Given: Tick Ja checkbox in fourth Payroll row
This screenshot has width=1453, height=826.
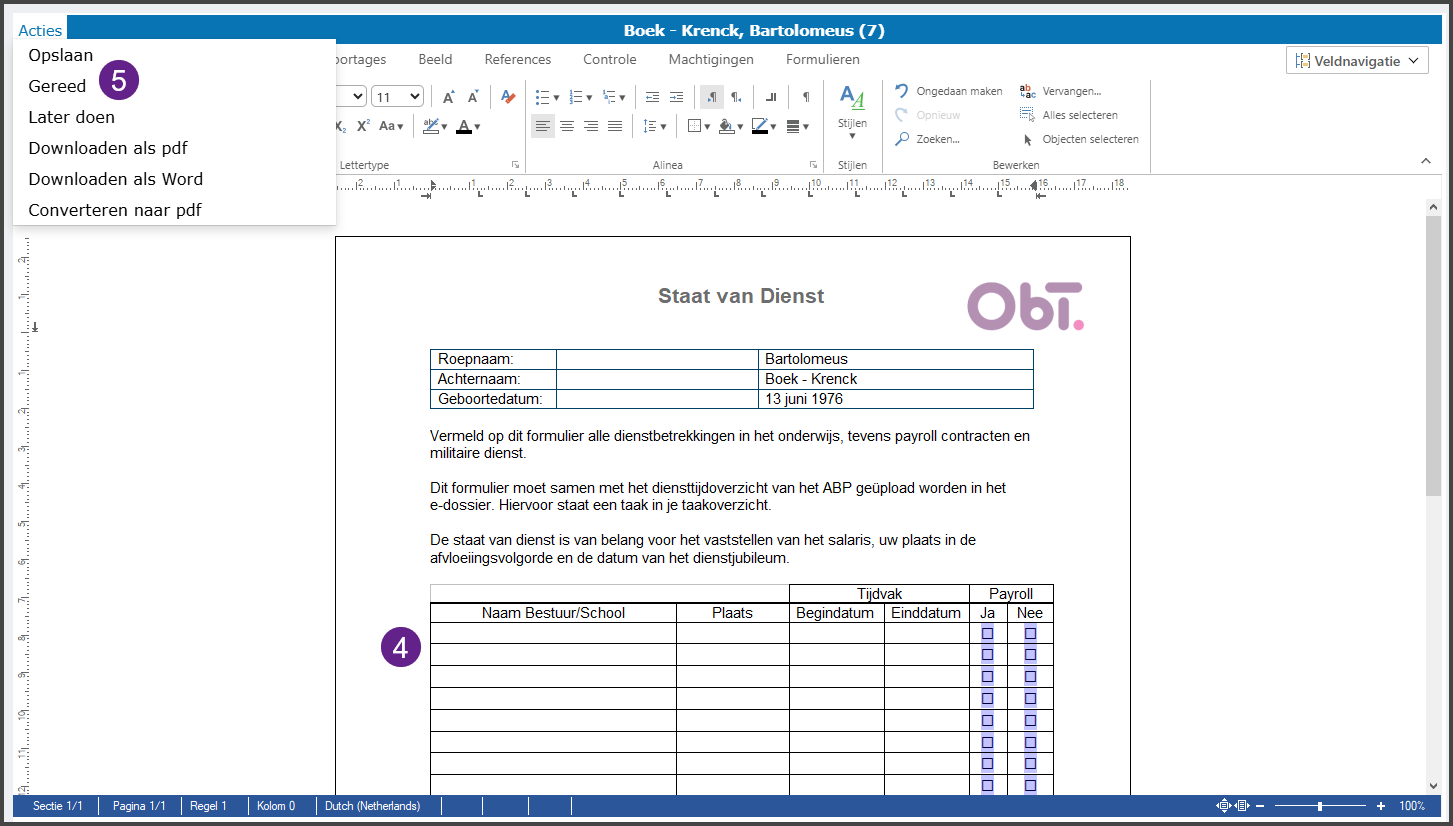Looking at the screenshot, I should 988,699.
